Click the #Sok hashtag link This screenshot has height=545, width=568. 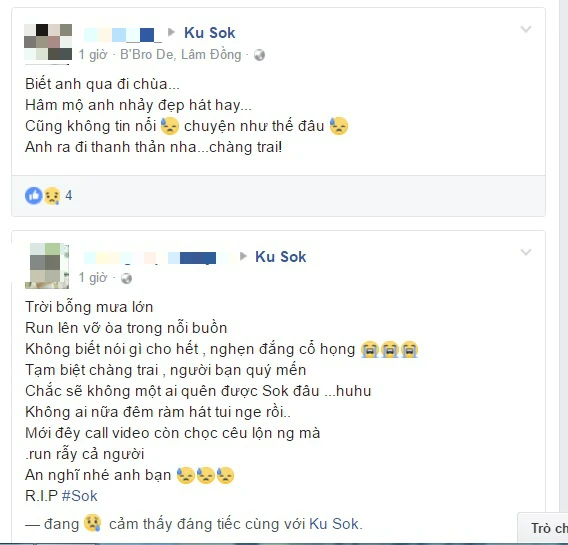click(80, 495)
